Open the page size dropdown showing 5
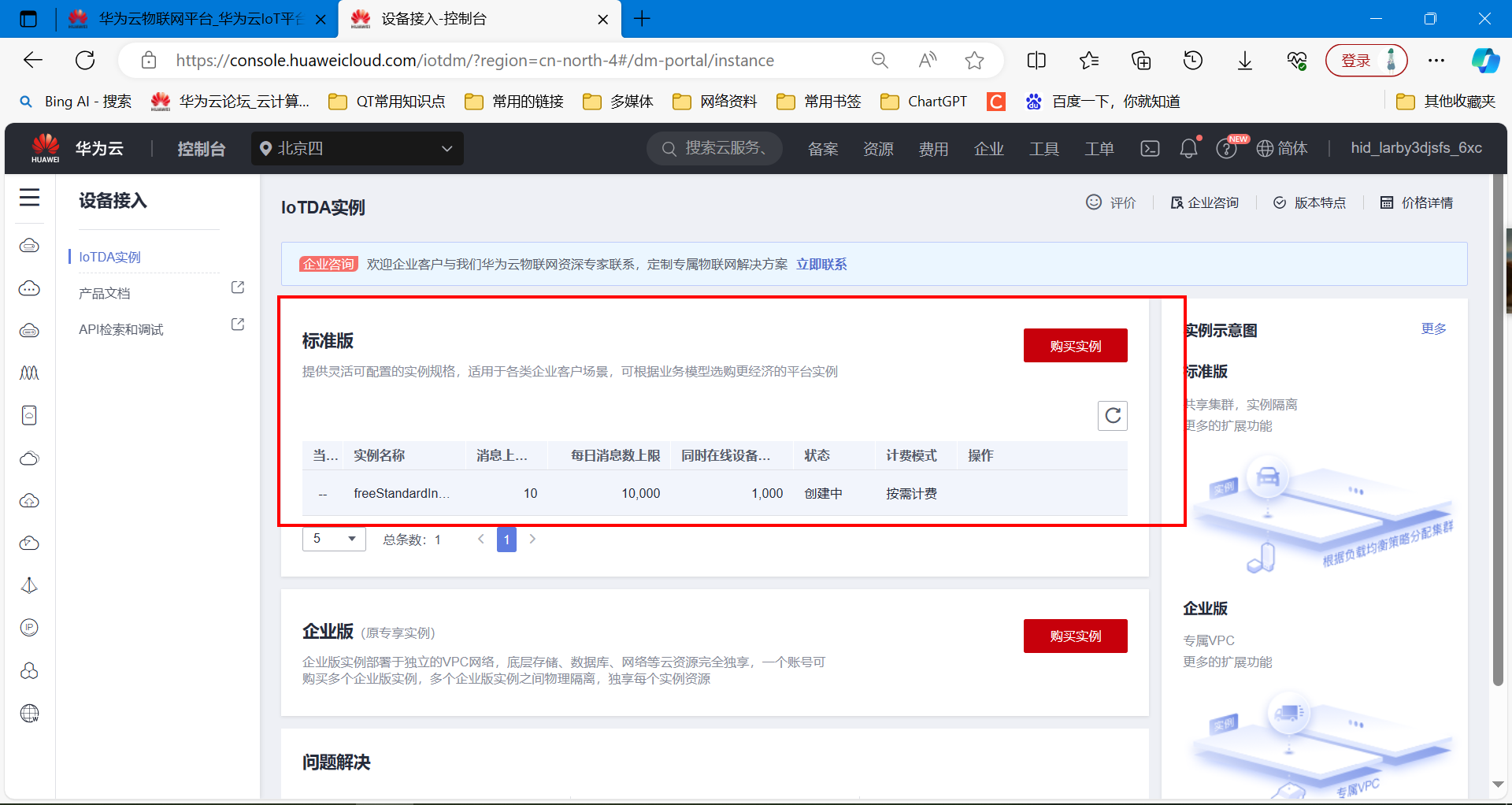 coord(334,539)
